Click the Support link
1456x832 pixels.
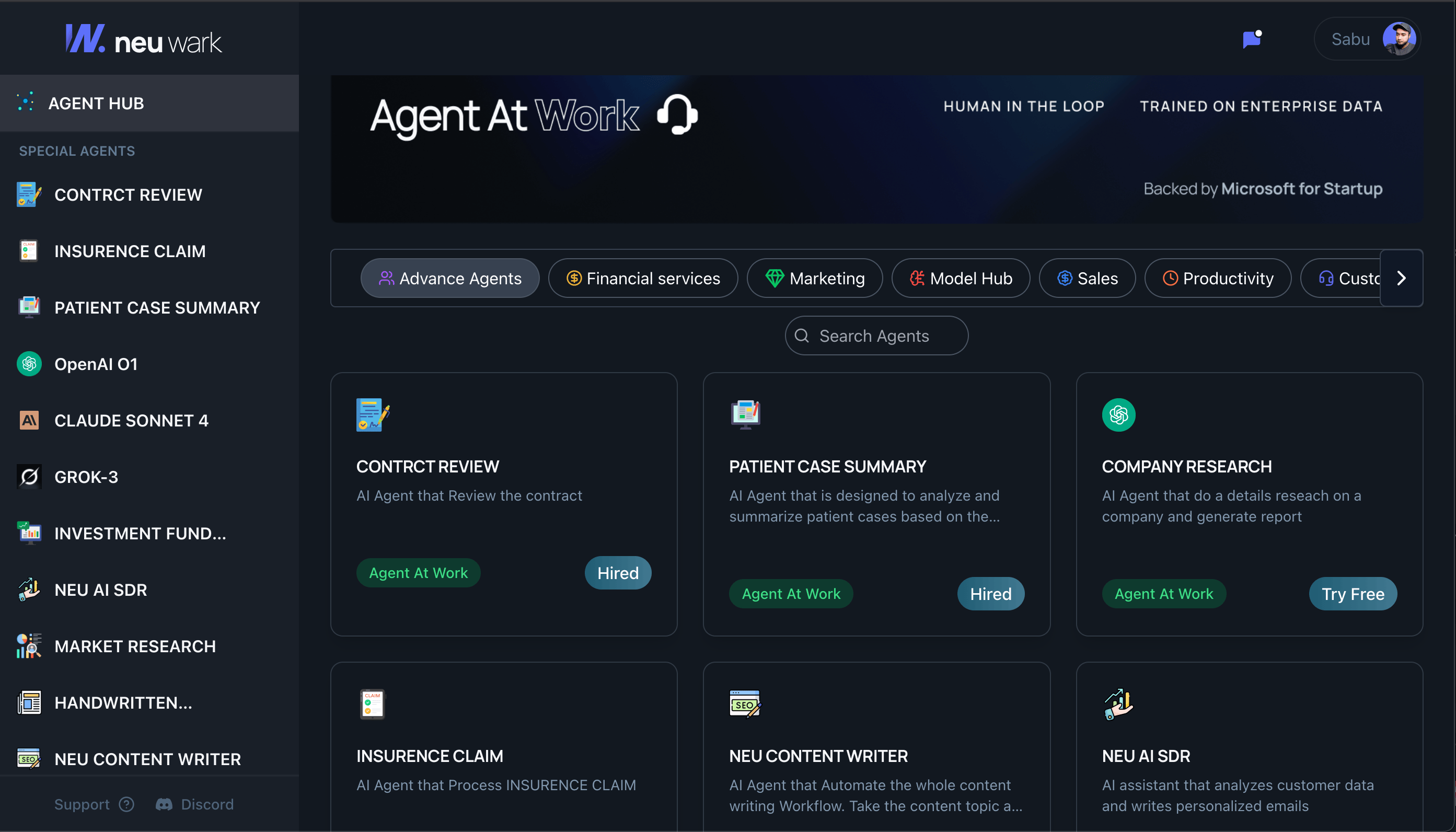coord(82,804)
